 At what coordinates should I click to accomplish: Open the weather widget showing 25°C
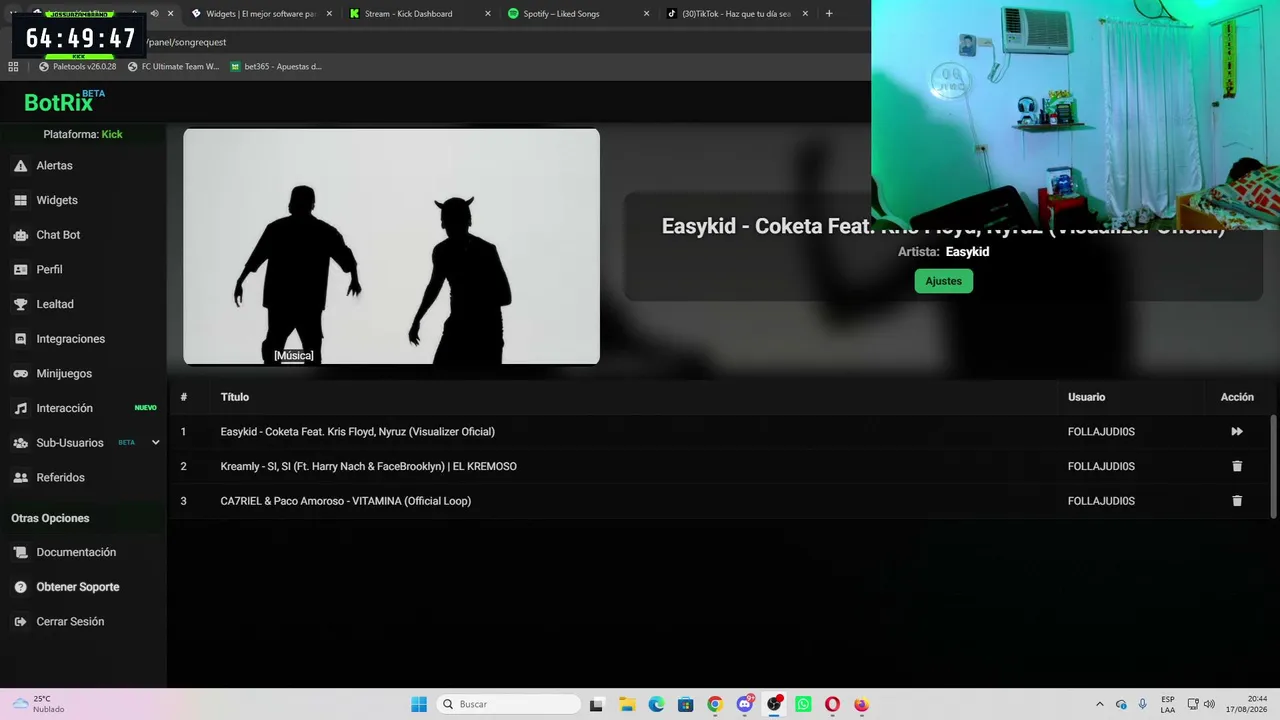pos(38,704)
